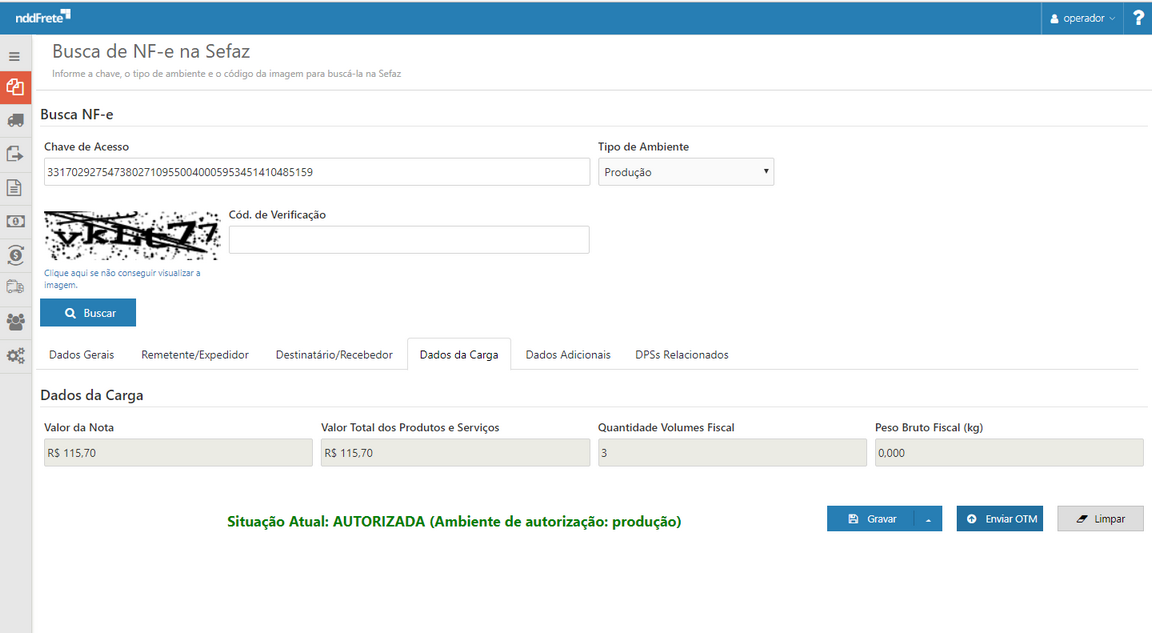
Task: Open the Destinatário/Recebedor tab
Action: point(334,355)
